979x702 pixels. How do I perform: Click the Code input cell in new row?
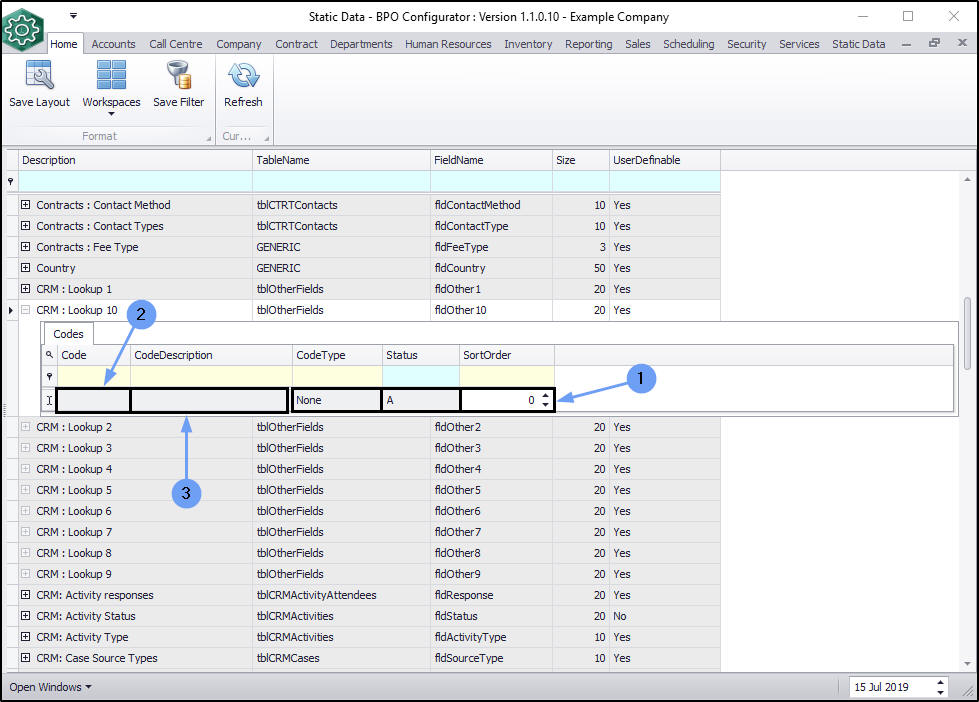[94, 400]
